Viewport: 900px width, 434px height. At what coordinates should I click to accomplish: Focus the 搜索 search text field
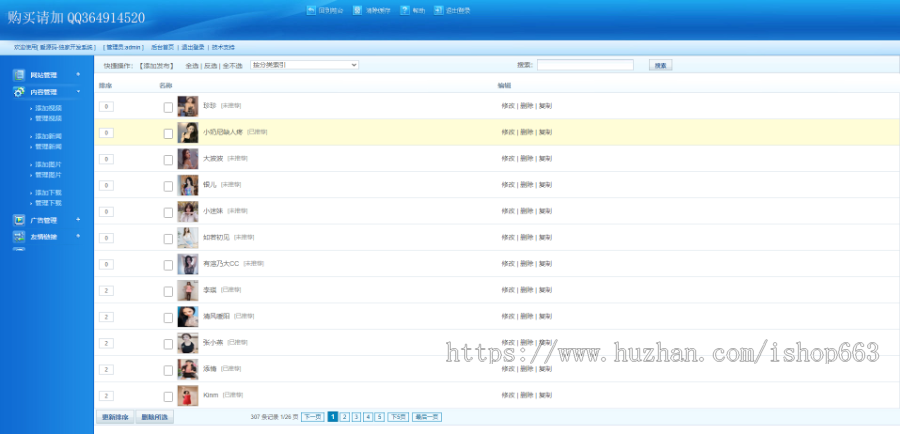tap(585, 65)
